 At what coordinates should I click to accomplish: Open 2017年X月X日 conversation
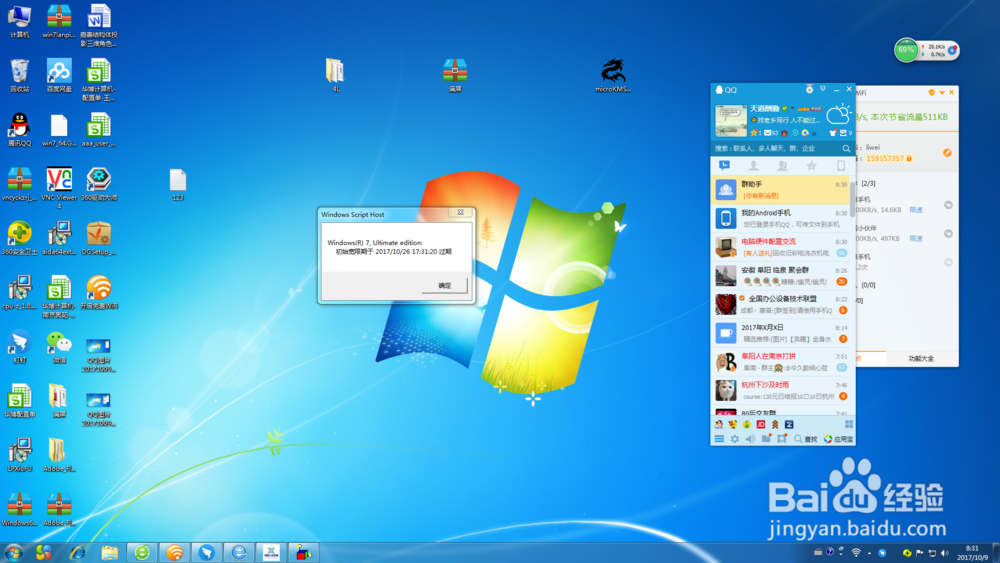click(x=781, y=333)
